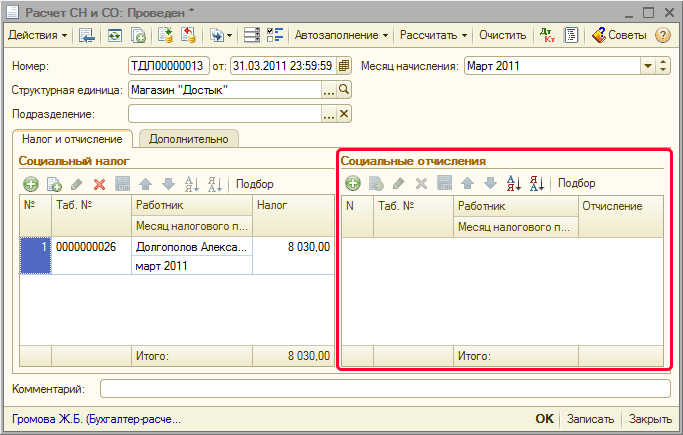Screen dimensions: 683x435
Task: Open Месяц начисления dropdown list
Action: (x=646, y=67)
